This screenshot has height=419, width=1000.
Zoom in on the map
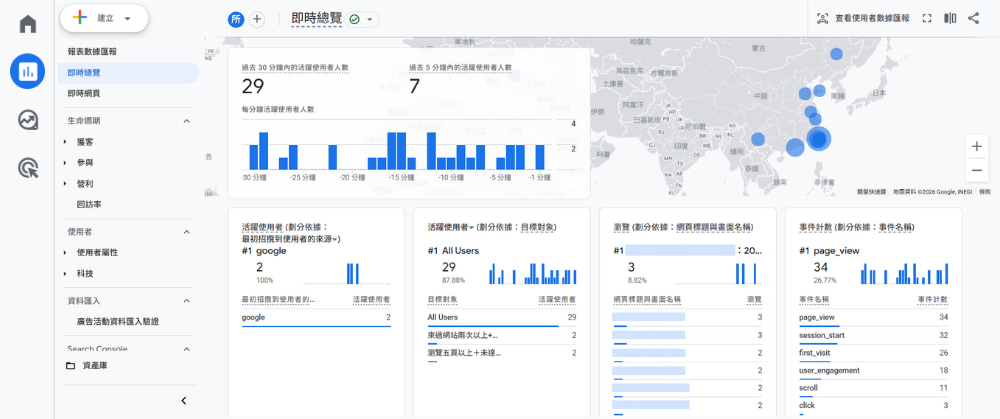[x=976, y=147]
